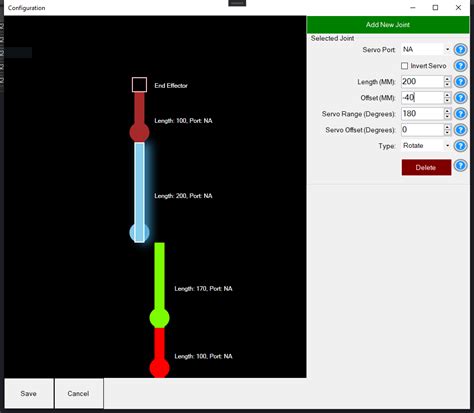Increase Servo Offset with up spinner arrow
The height and width of the screenshot is (413, 474).
click(447, 127)
